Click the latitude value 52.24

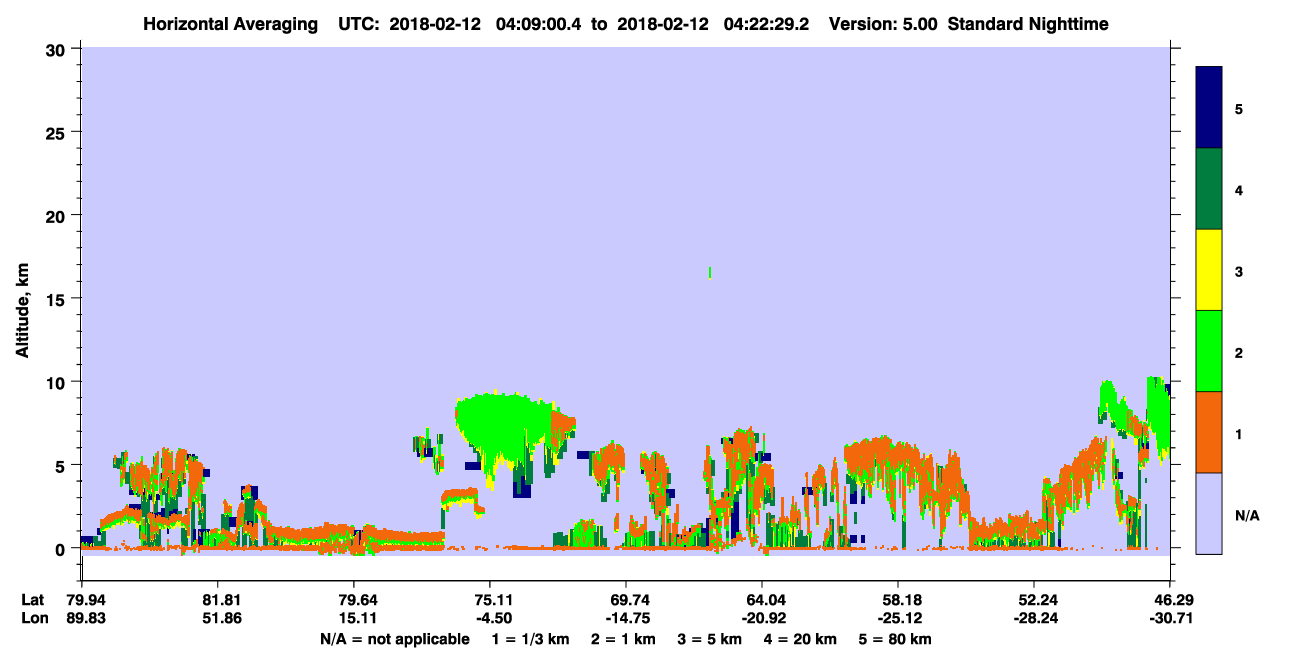pos(1034,600)
